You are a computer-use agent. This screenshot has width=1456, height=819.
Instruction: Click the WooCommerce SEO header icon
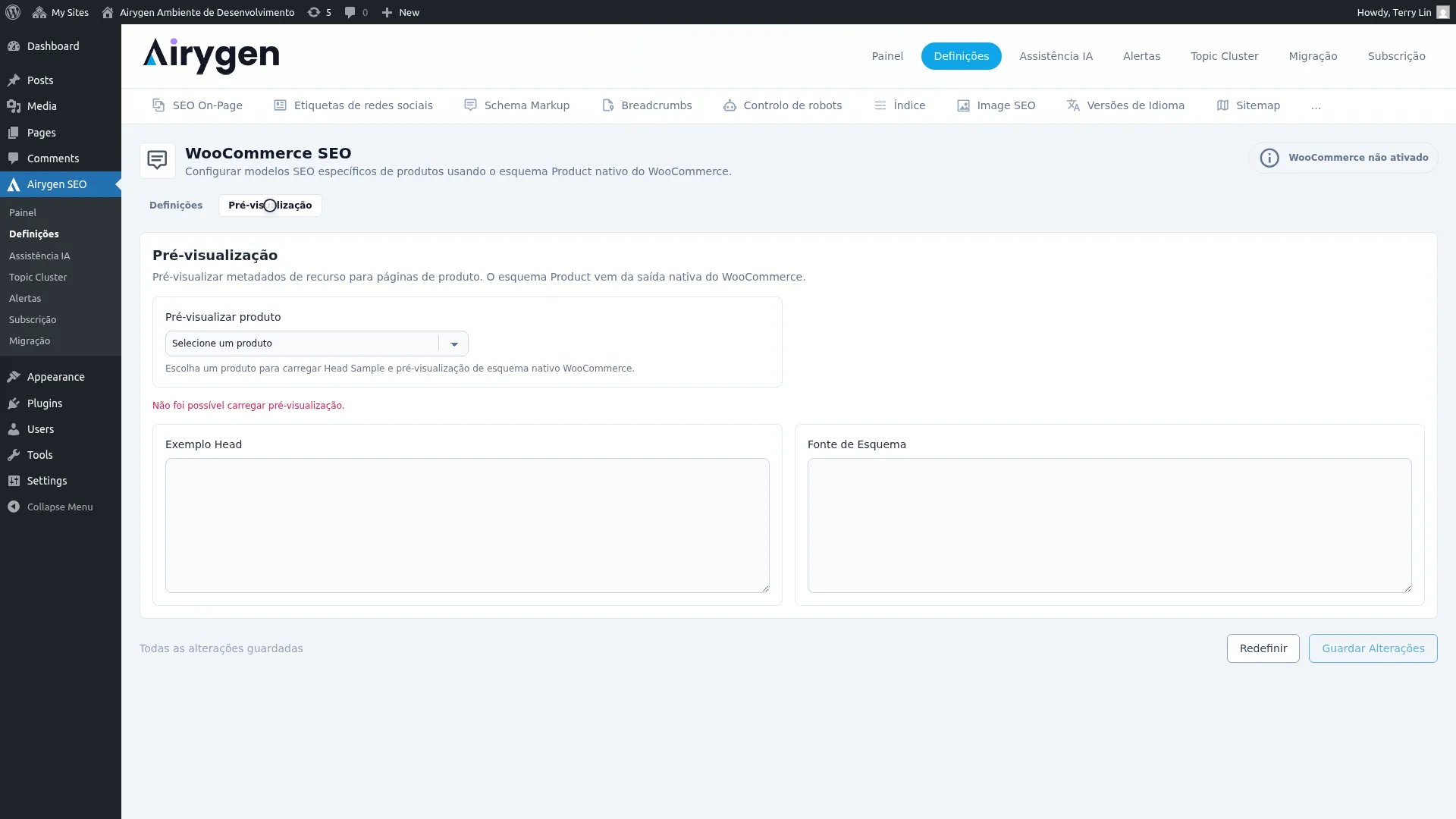(x=158, y=161)
